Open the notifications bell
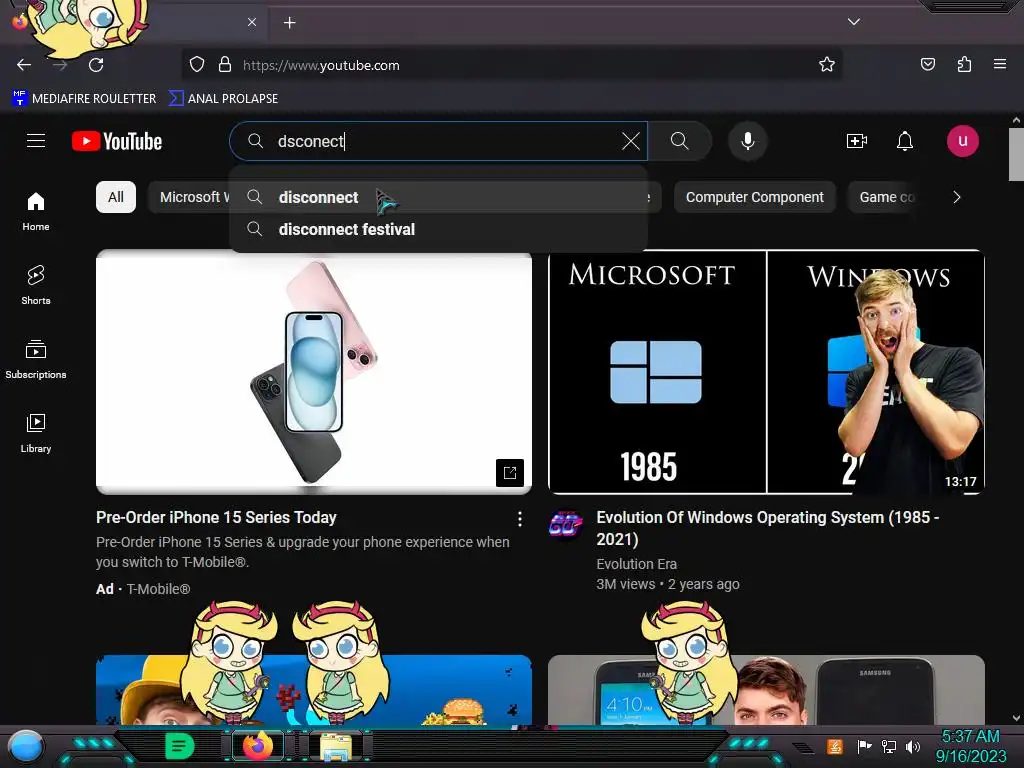The height and width of the screenshot is (768, 1024). (x=904, y=141)
